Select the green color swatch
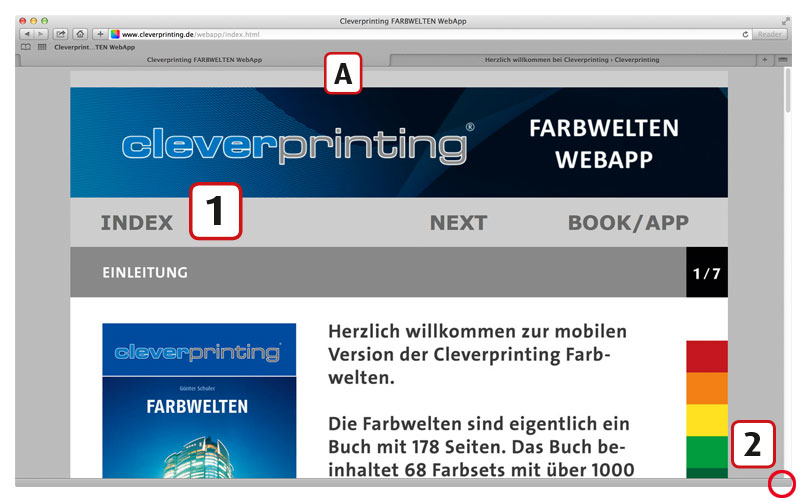 tap(707, 452)
